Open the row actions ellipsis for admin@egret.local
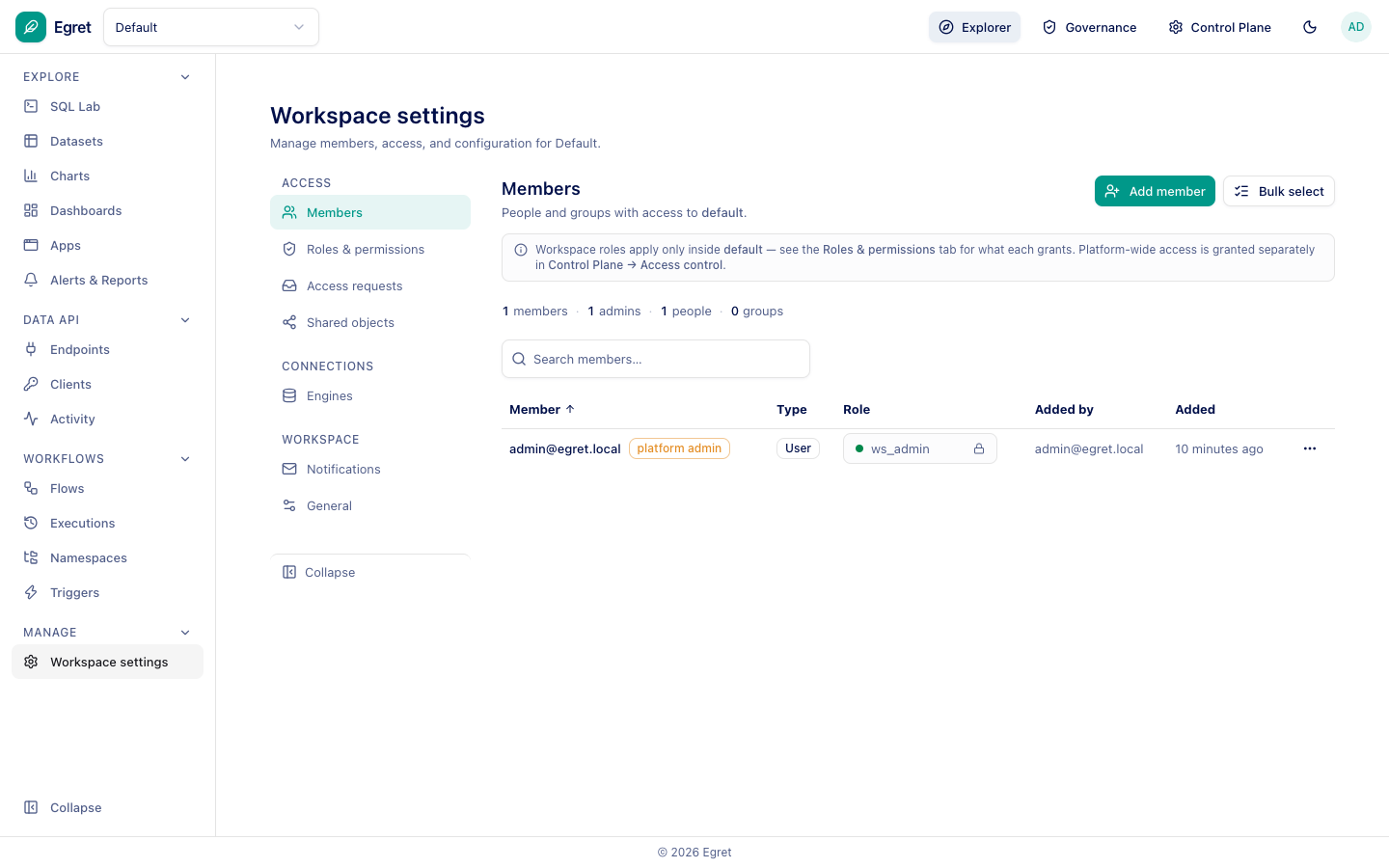 tap(1310, 448)
